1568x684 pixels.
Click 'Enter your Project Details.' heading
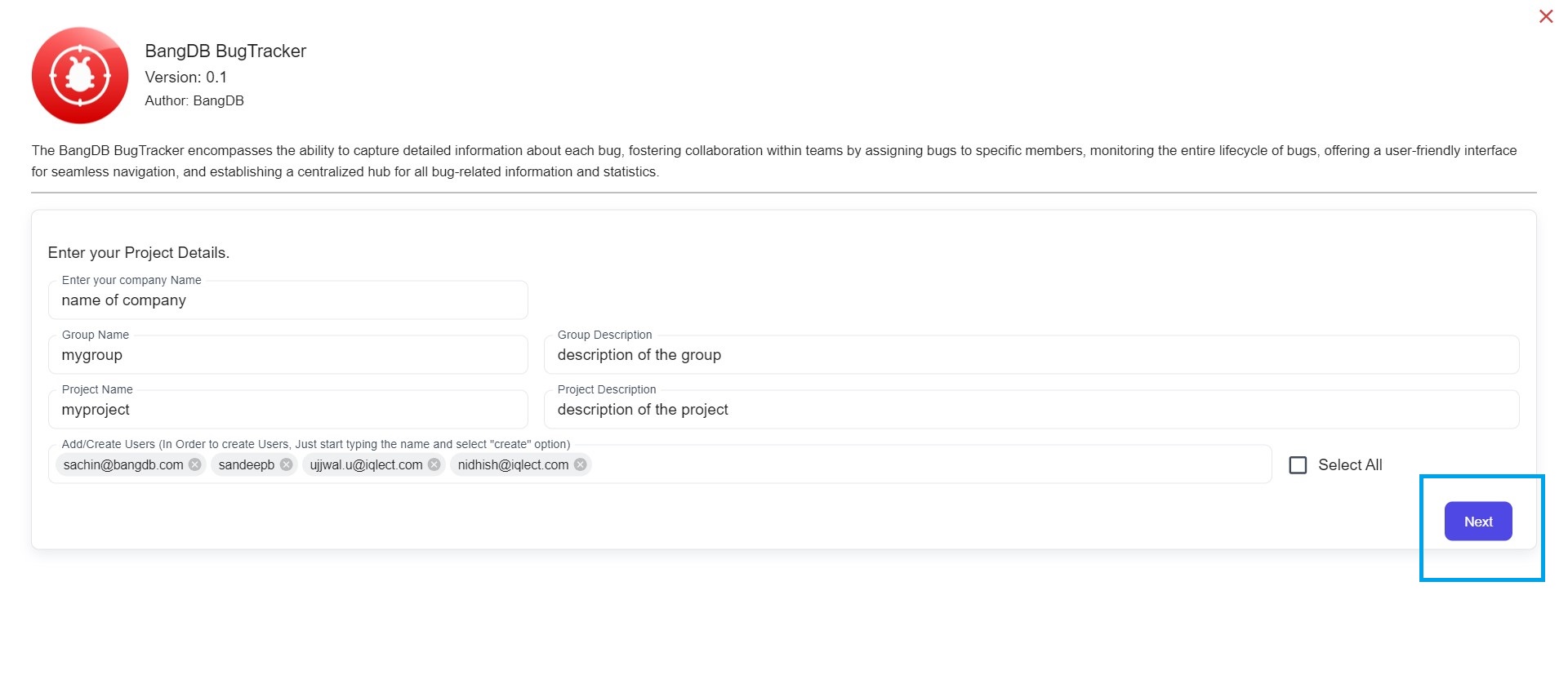point(139,252)
